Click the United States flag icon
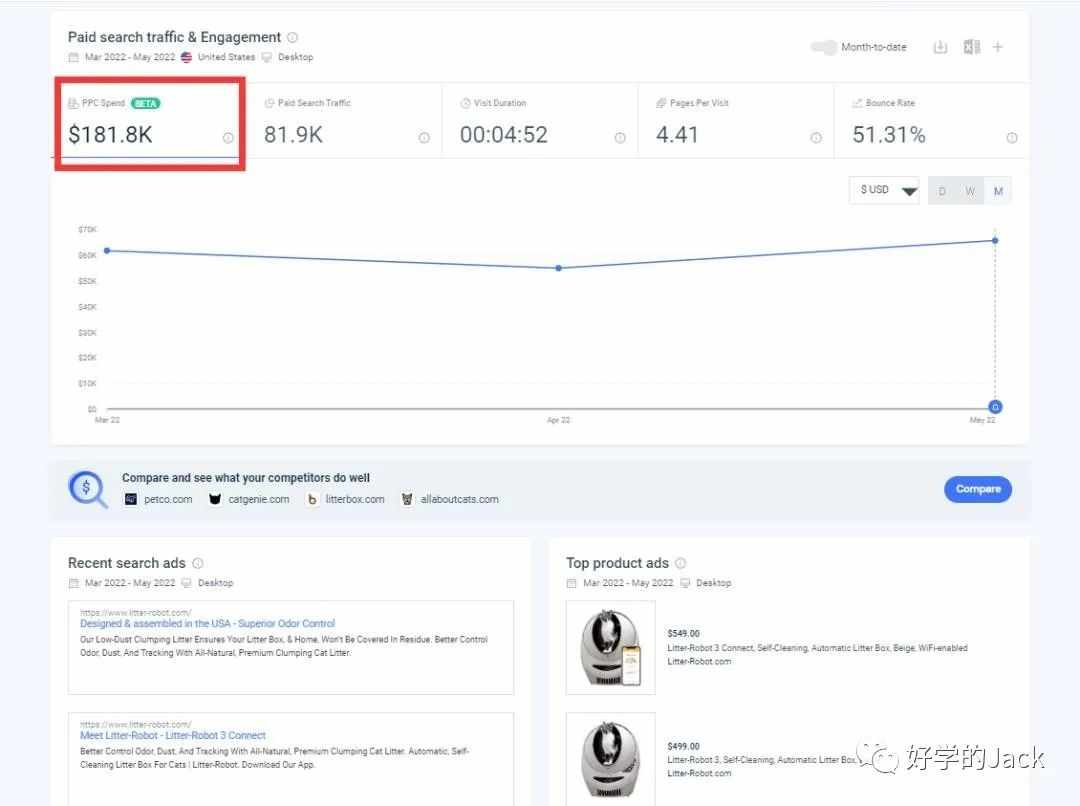Viewport: 1080px width, 806px height. coord(186,57)
